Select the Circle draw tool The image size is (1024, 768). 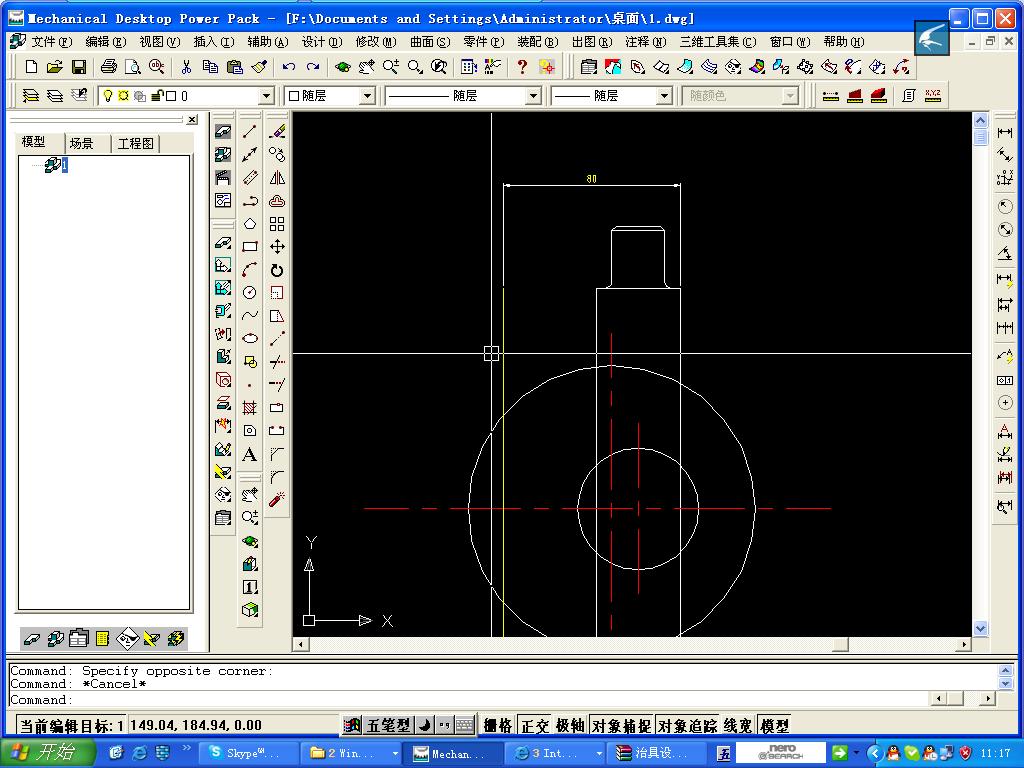point(250,292)
